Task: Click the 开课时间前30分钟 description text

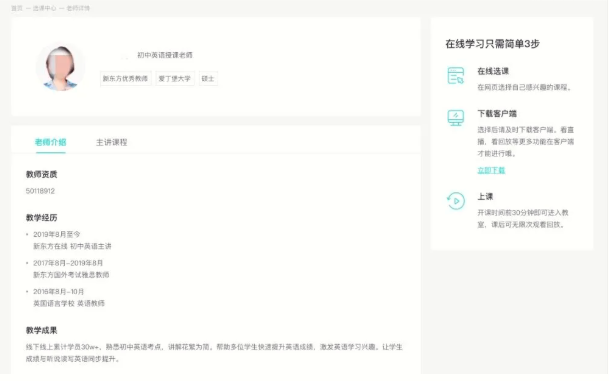Action: coord(523,219)
